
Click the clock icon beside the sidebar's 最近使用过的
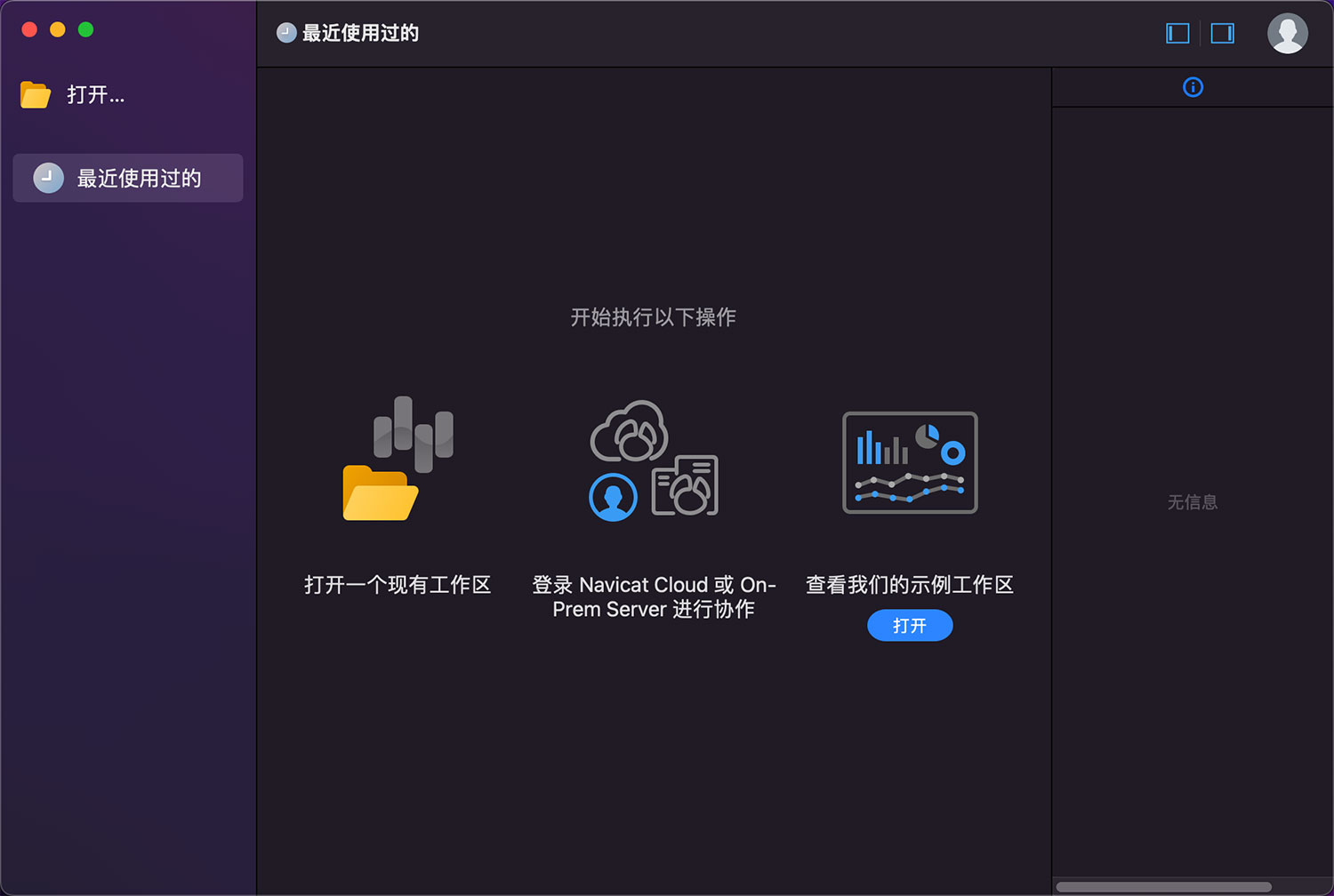pos(48,178)
